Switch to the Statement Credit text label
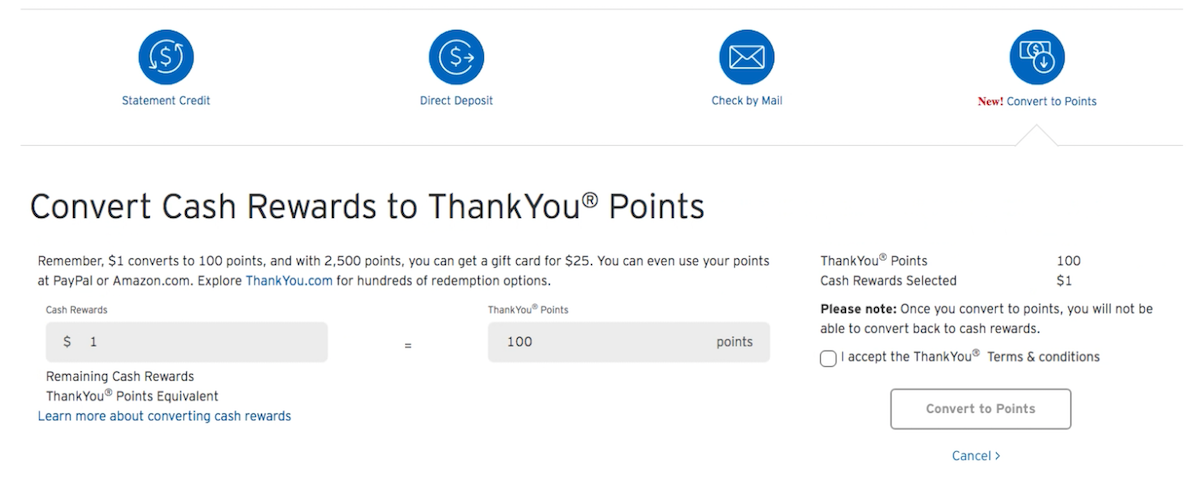Image resolution: width=1200 pixels, height=478 pixels. [x=166, y=101]
